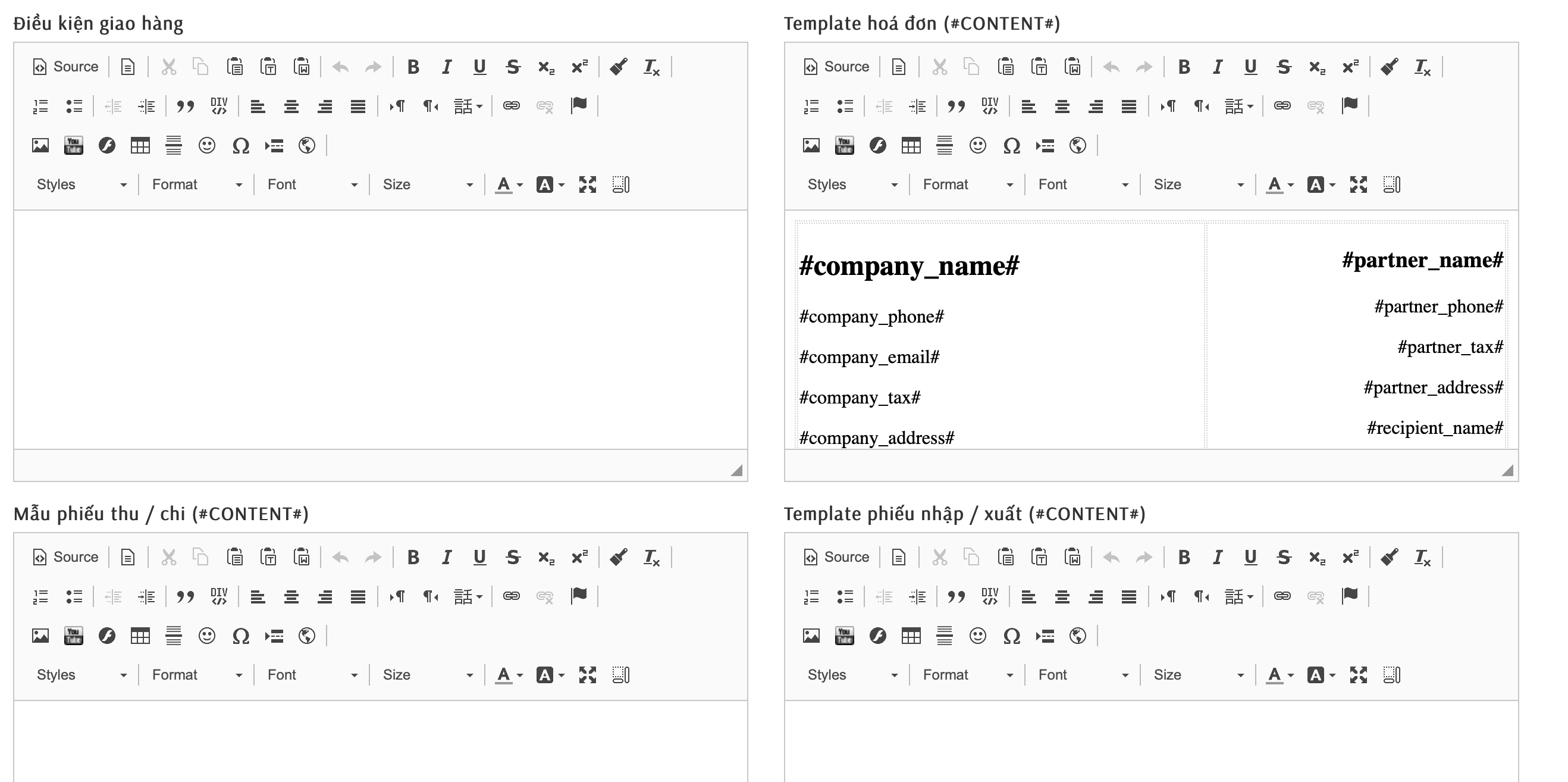This screenshot has width=1568, height=782.
Task: Click Paste from Word in Template hoá đơn editor
Action: pyautogui.click(x=1072, y=67)
